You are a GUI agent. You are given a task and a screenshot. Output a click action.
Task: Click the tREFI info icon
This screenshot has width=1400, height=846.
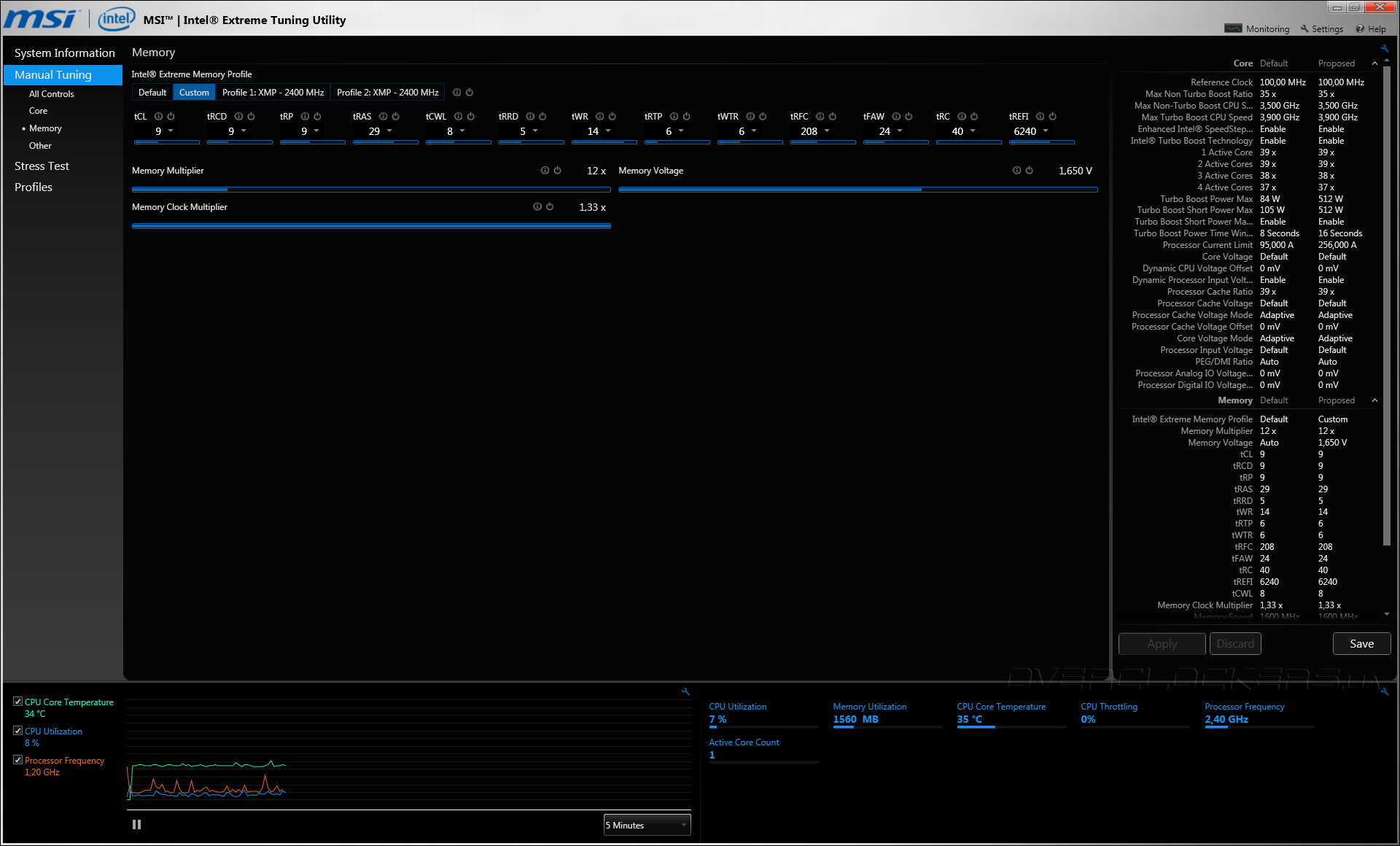pyautogui.click(x=1041, y=117)
